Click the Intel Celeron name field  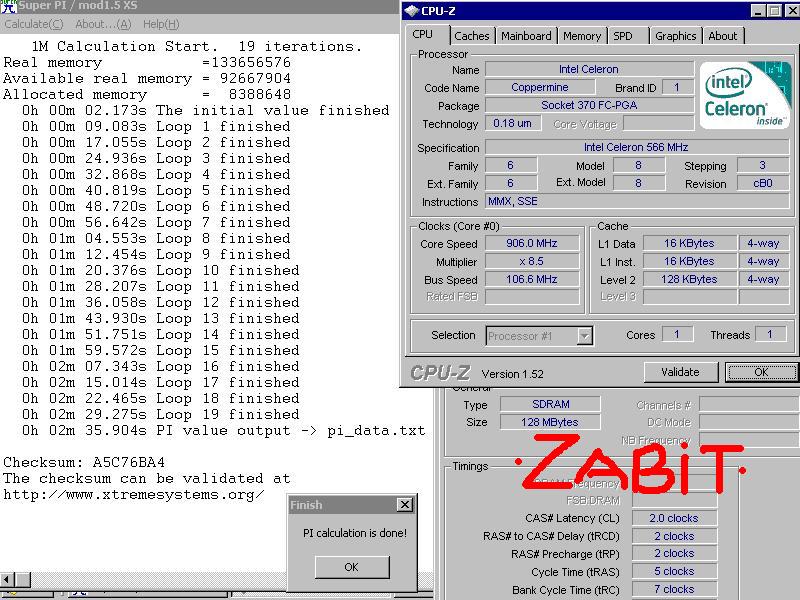(589, 69)
